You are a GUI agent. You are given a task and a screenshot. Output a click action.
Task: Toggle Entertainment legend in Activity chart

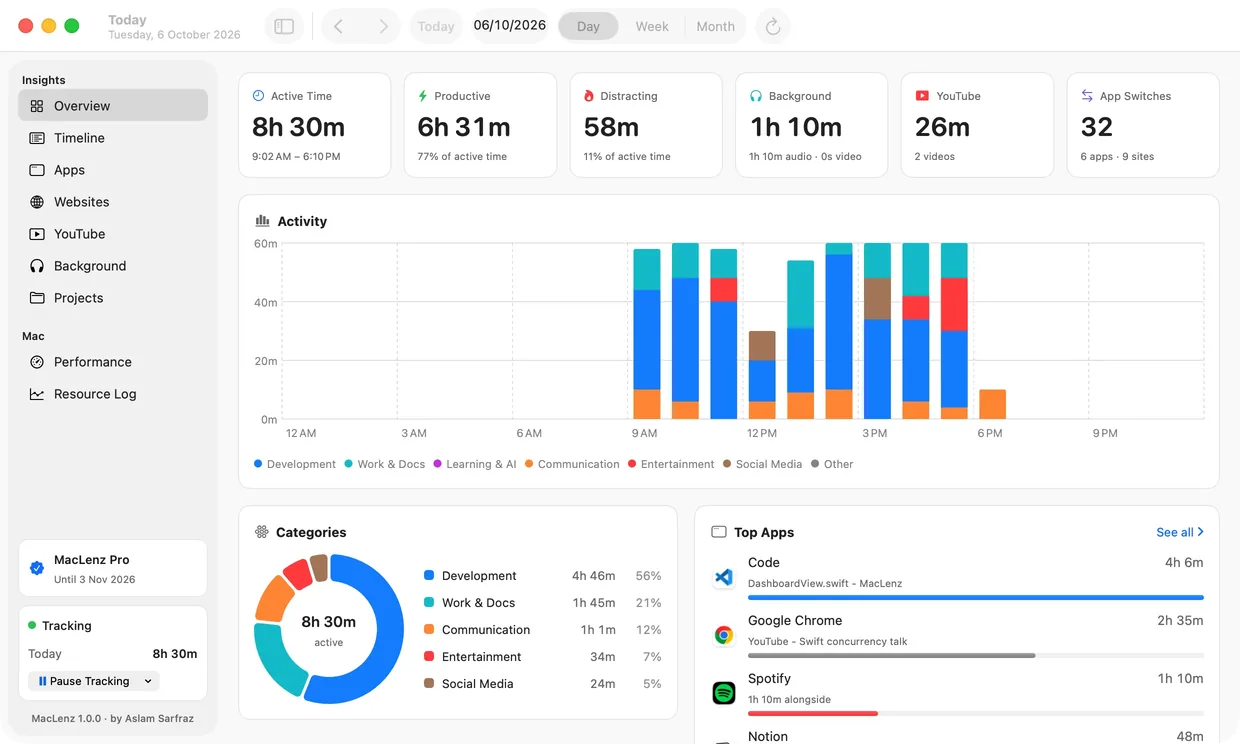(671, 464)
